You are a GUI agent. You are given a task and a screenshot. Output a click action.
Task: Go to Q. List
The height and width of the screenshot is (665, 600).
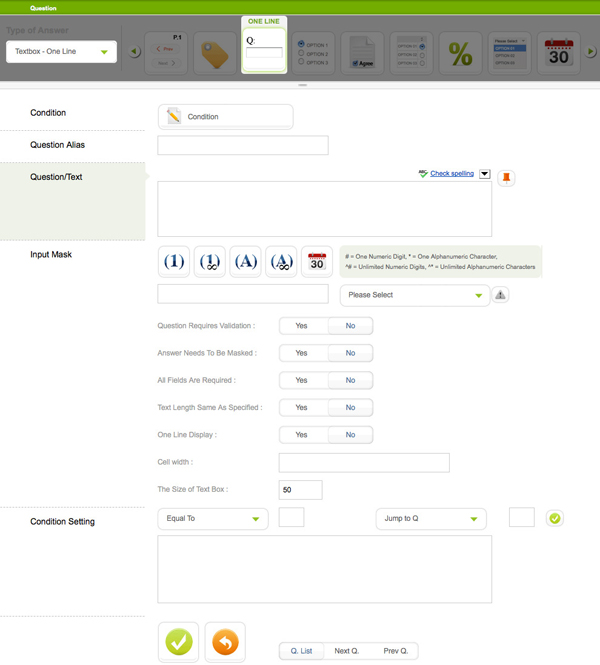coord(301,651)
